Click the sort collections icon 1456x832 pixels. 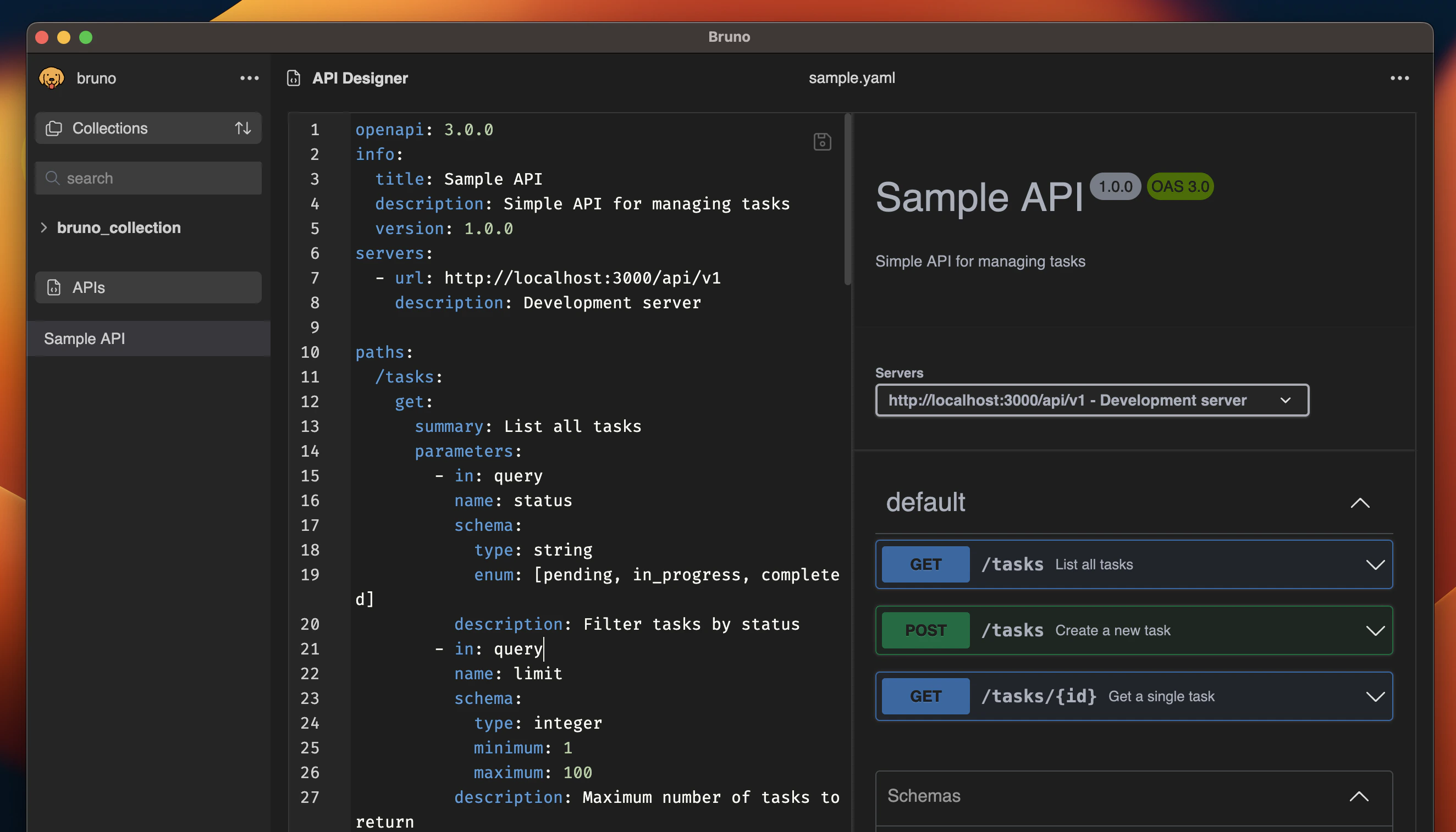243,128
